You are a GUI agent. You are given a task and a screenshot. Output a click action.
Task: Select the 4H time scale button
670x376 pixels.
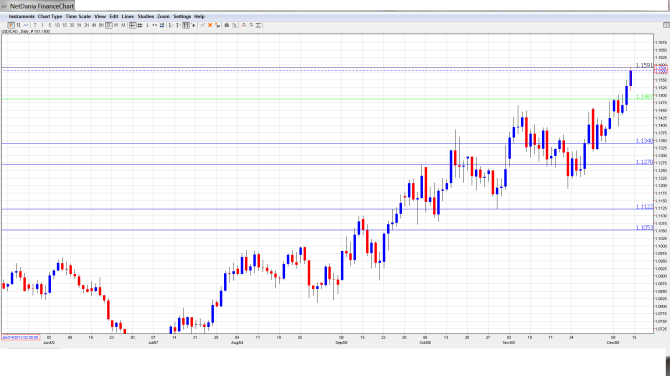coord(94,25)
